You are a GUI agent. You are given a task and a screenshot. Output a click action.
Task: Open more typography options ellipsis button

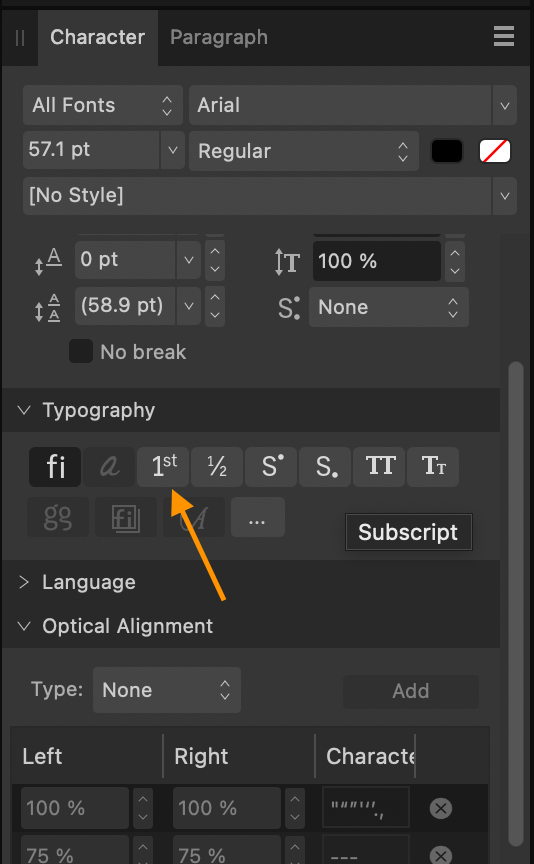258,517
